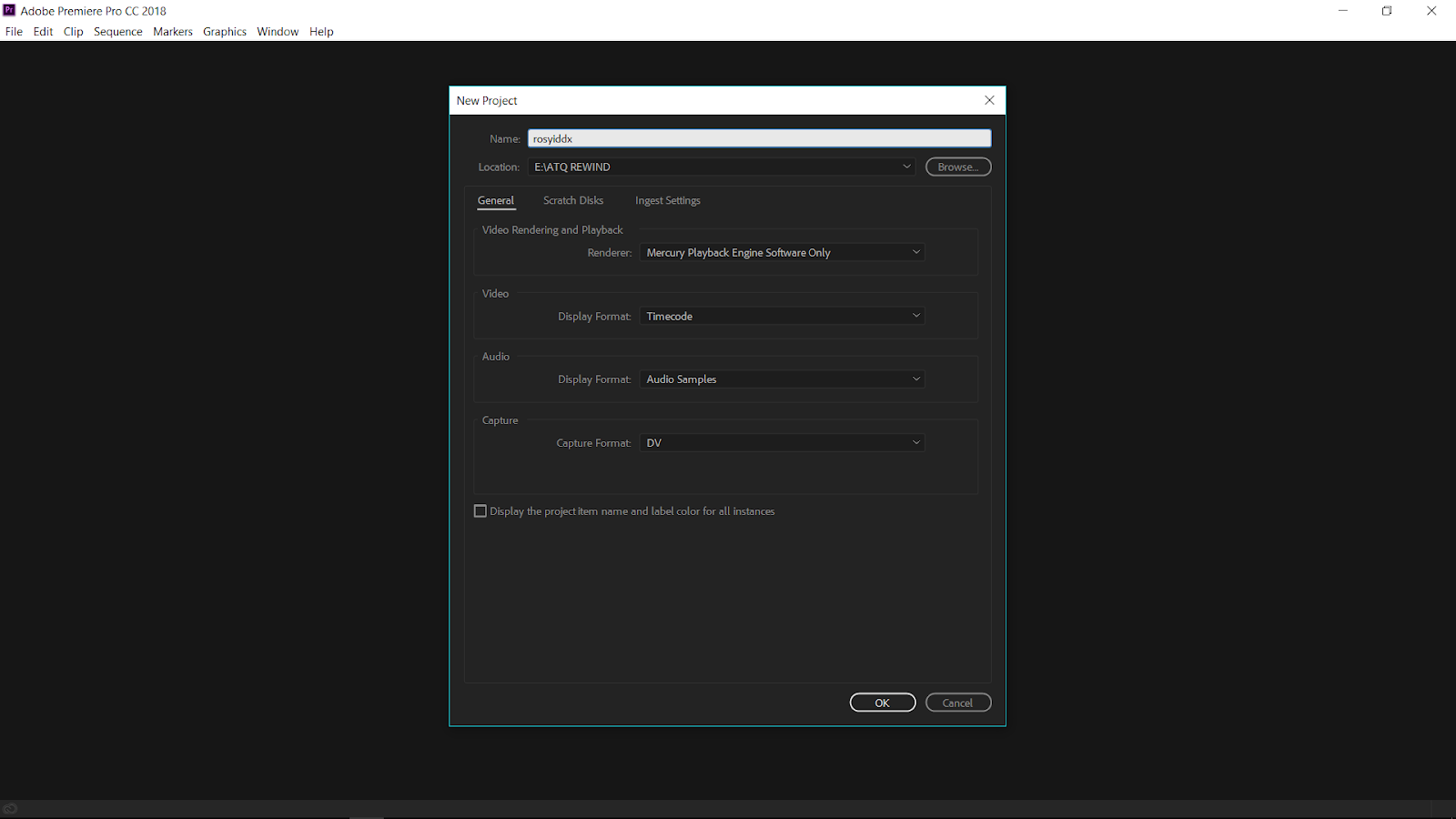Image resolution: width=1456 pixels, height=819 pixels.
Task: Cancel the New Project dialog
Action: [x=958, y=703]
